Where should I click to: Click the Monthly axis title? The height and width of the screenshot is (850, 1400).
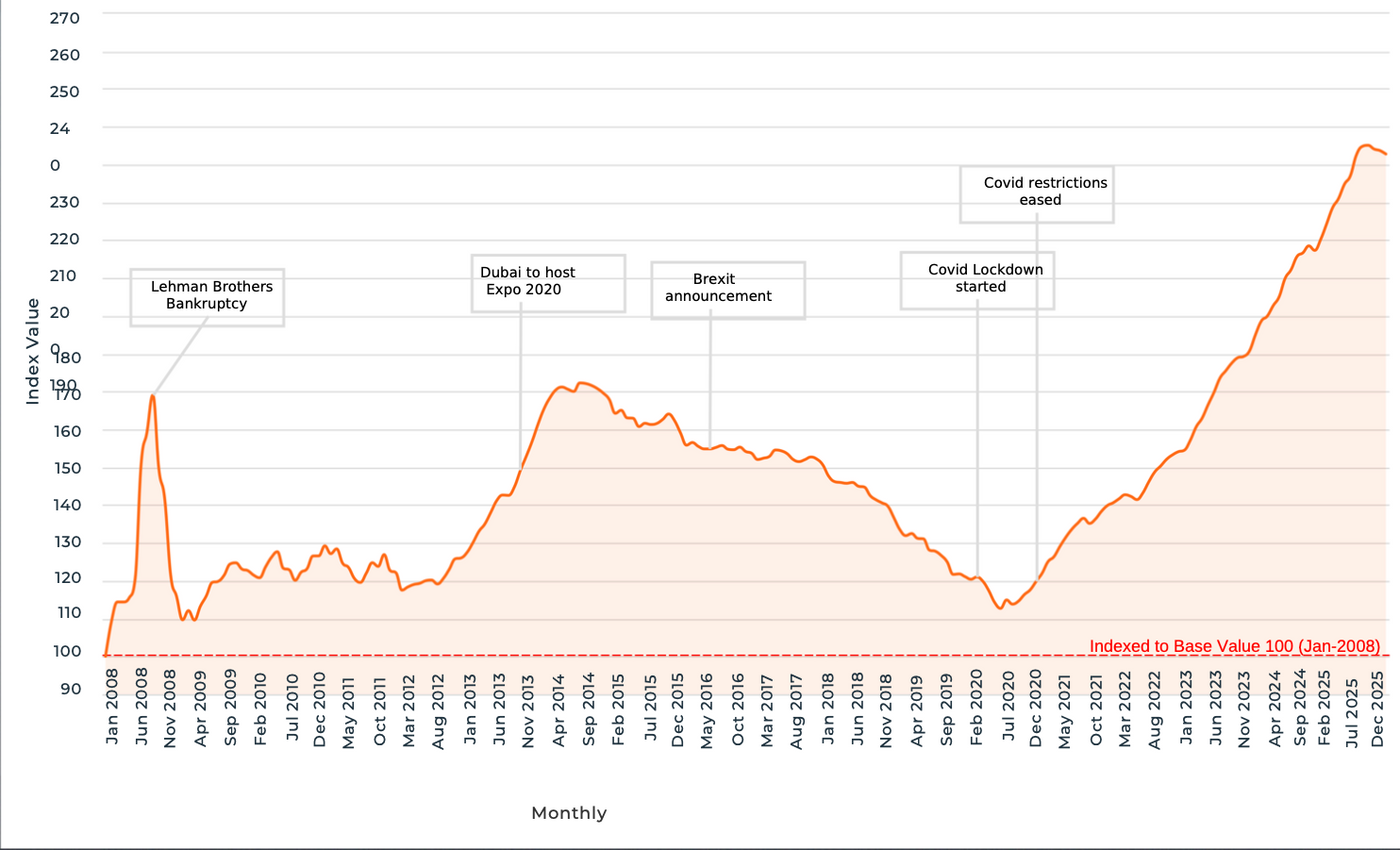click(569, 813)
